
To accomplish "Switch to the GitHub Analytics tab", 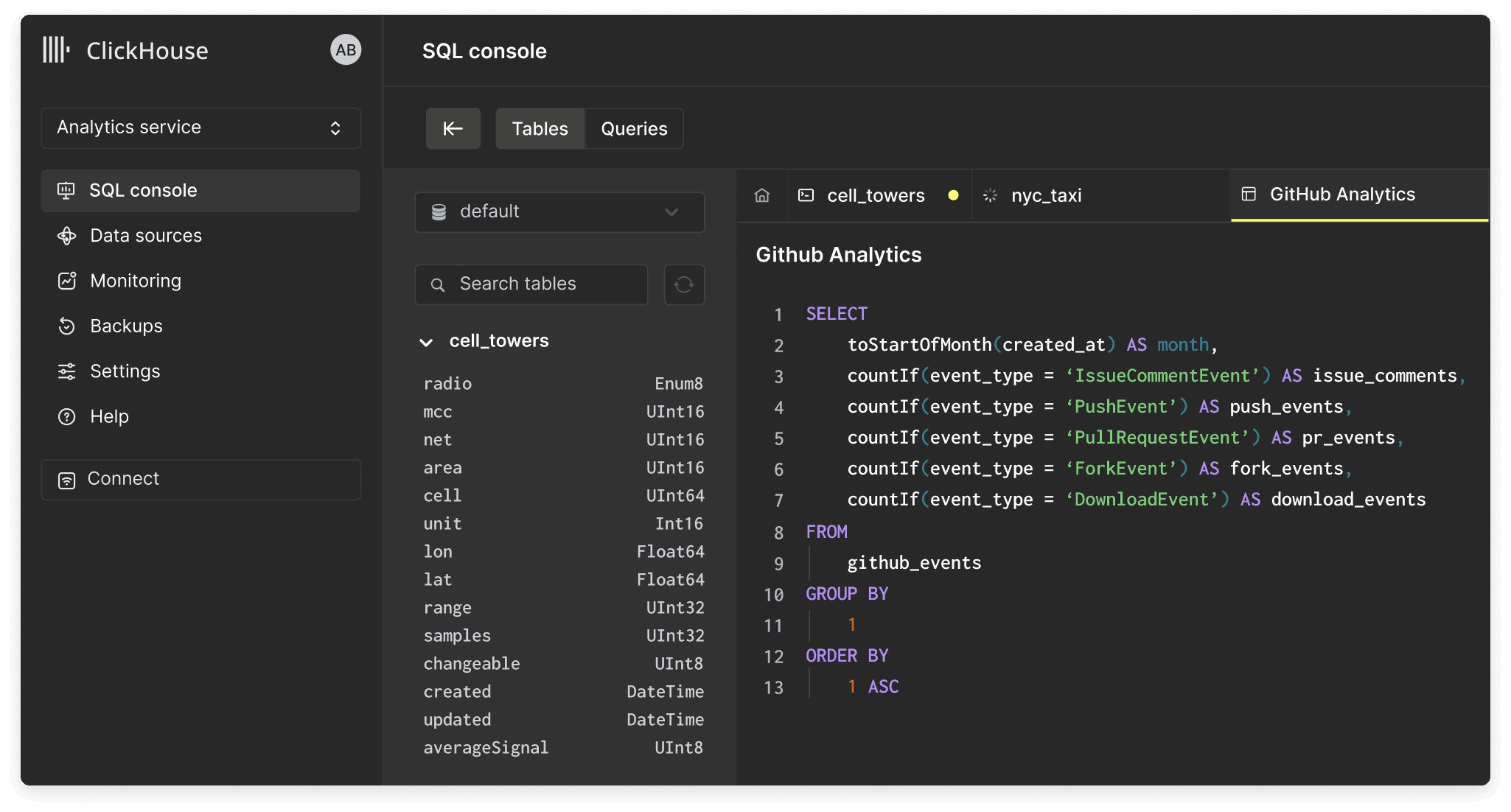I will 1359,195.
